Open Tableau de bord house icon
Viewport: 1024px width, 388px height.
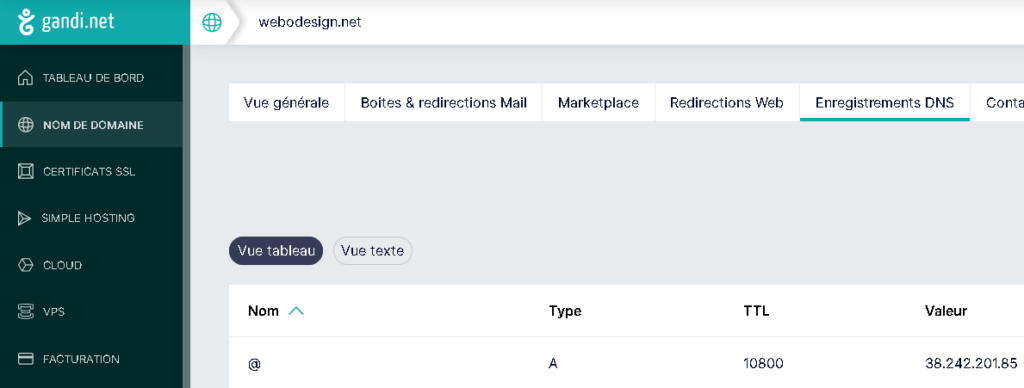coord(25,78)
